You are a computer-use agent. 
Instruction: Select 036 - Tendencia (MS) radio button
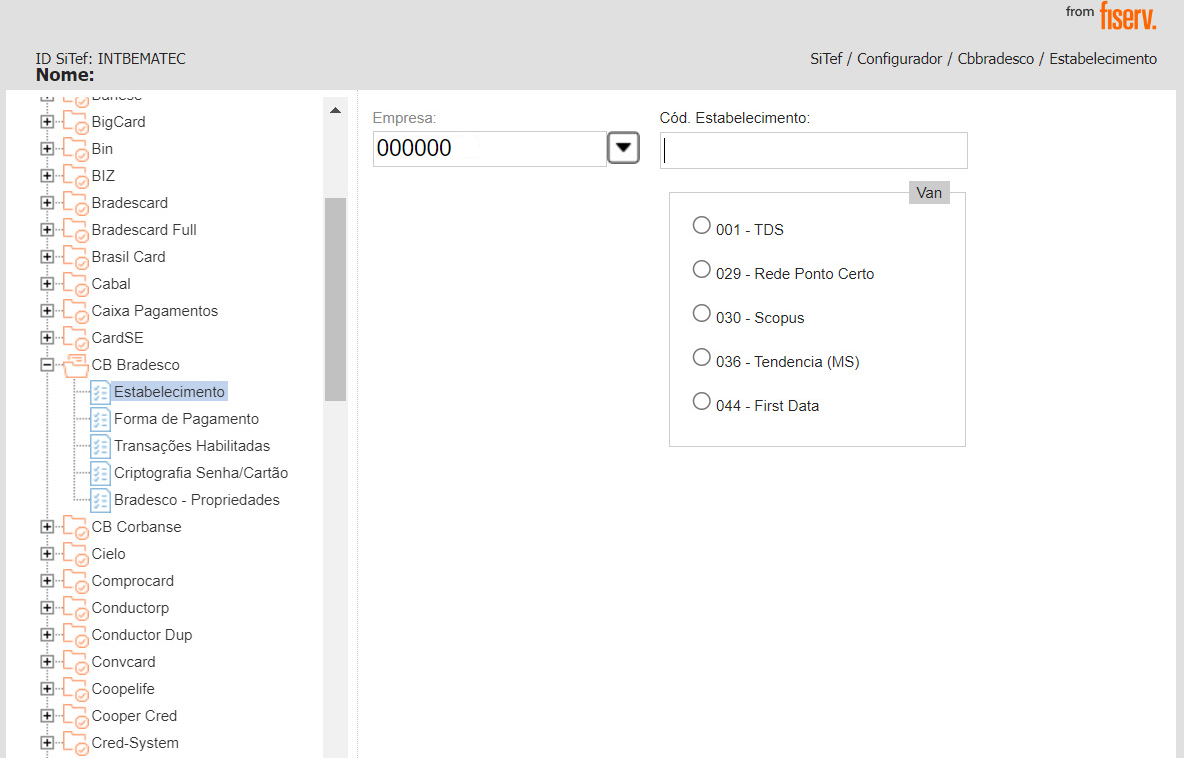tap(701, 356)
